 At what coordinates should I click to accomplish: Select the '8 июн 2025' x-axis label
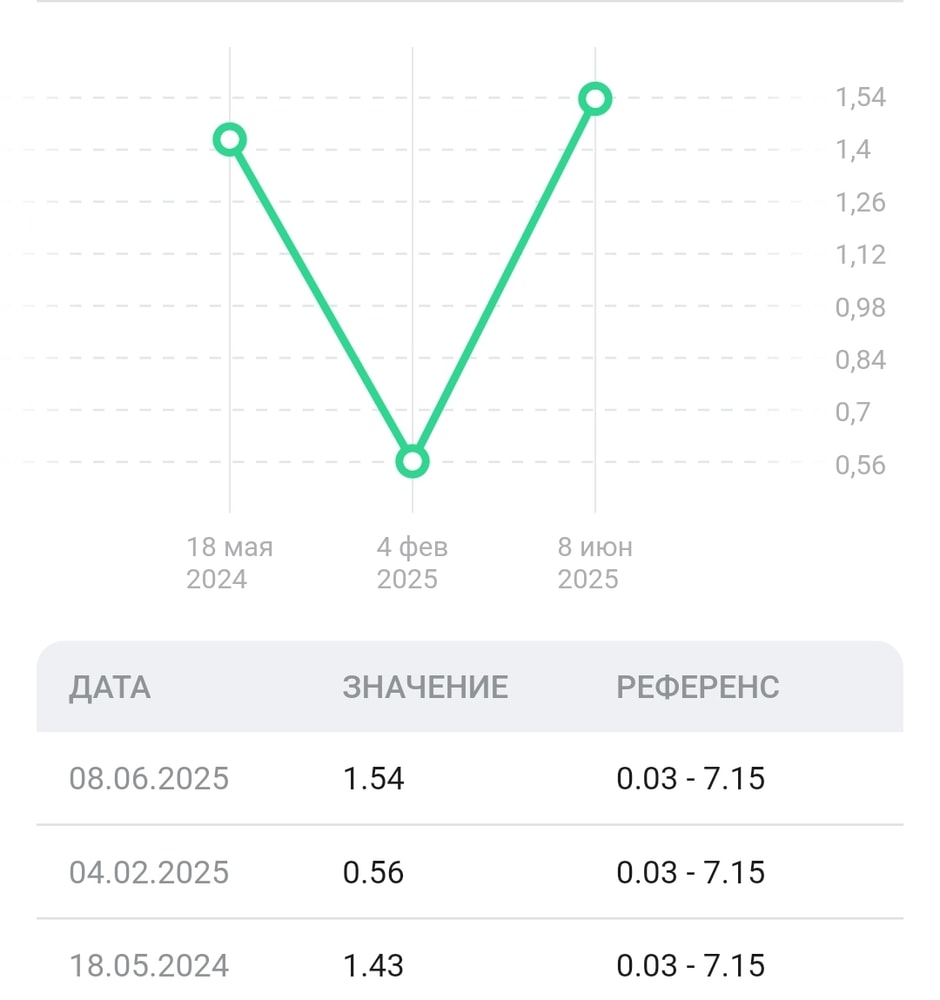[x=595, y=563]
